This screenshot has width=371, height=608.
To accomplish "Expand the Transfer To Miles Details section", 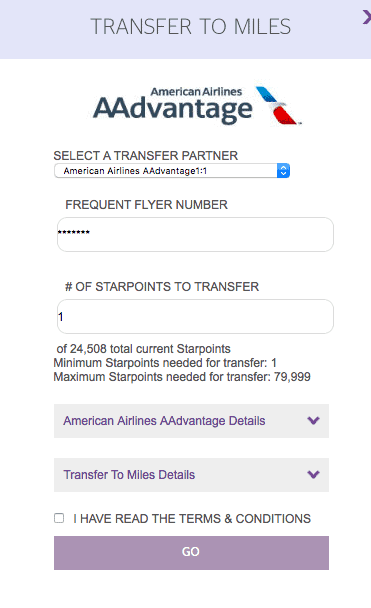I will [x=192, y=475].
